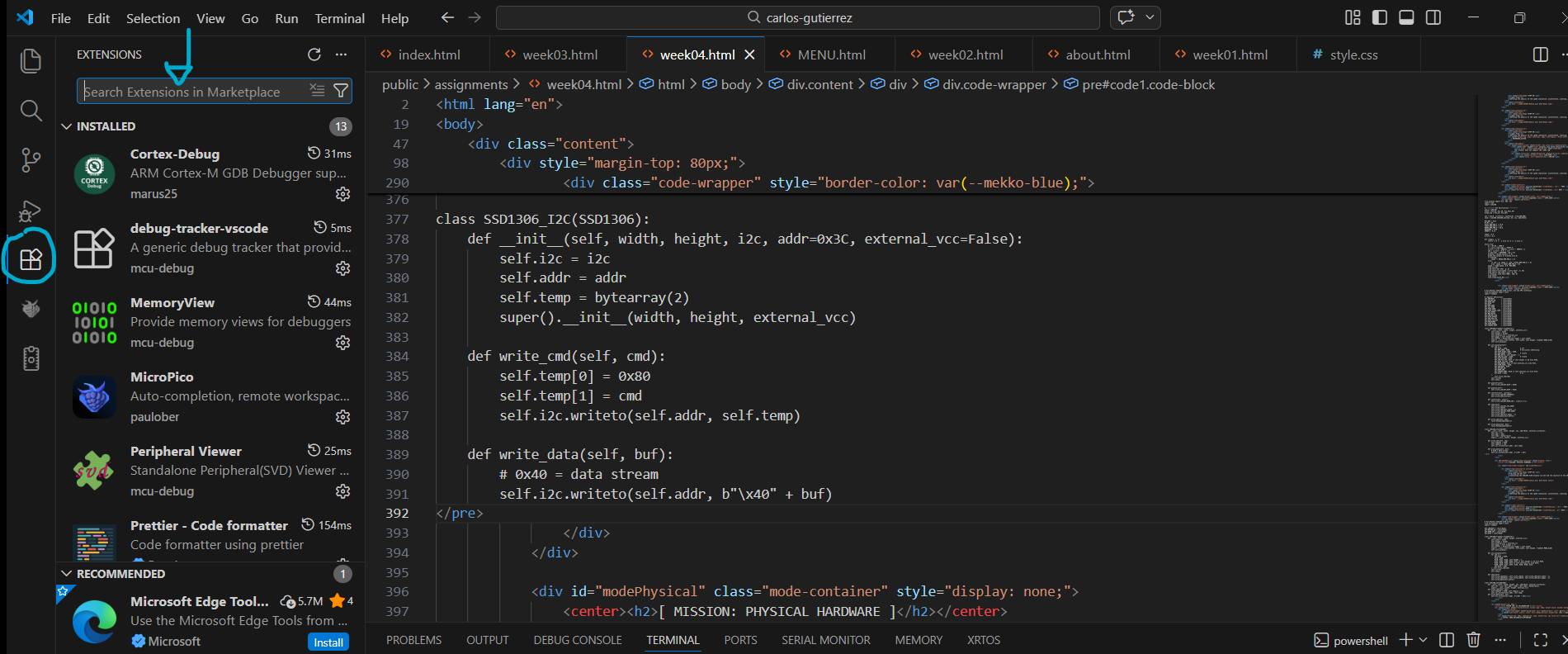
Task: Open the Terminal menu in the menu bar
Action: click(x=339, y=18)
